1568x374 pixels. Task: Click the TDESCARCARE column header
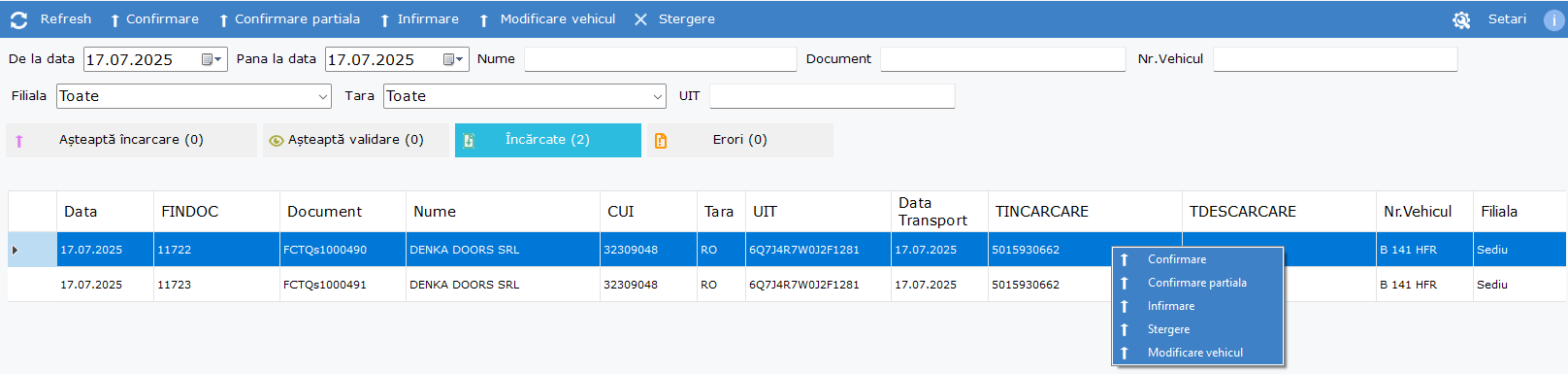tap(1279, 212)
